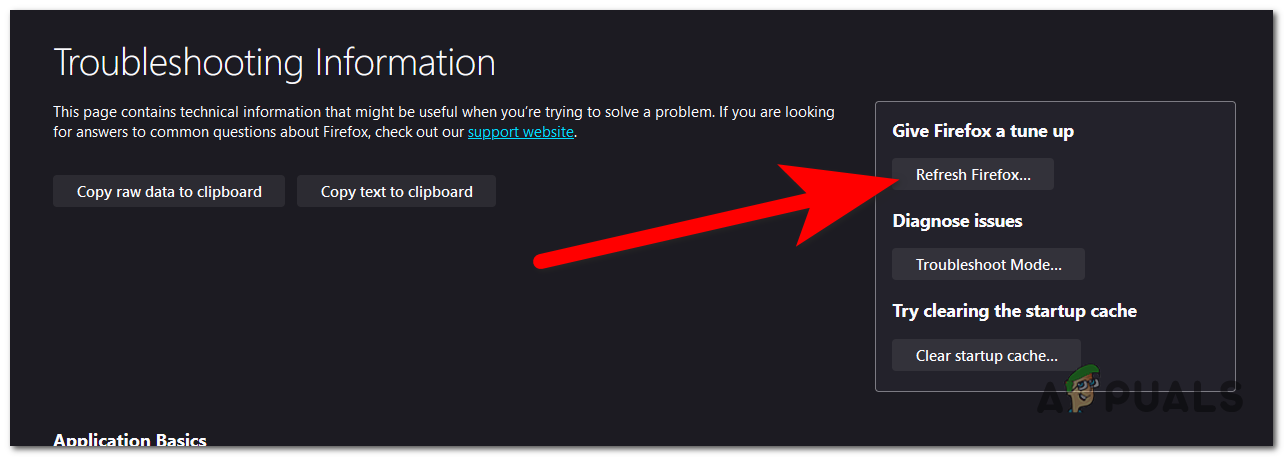Copy text to clipboard button

(396, 191)
